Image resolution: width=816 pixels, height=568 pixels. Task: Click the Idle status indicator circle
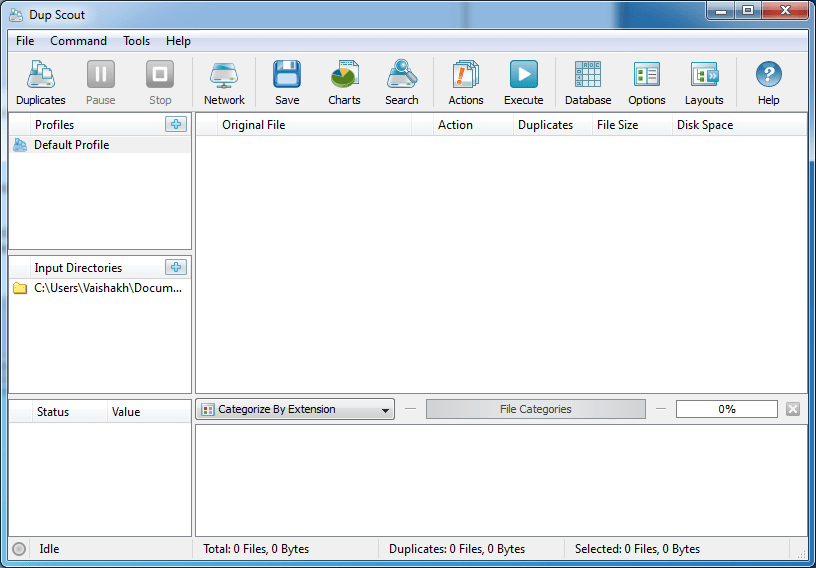(x=19, y=549)
